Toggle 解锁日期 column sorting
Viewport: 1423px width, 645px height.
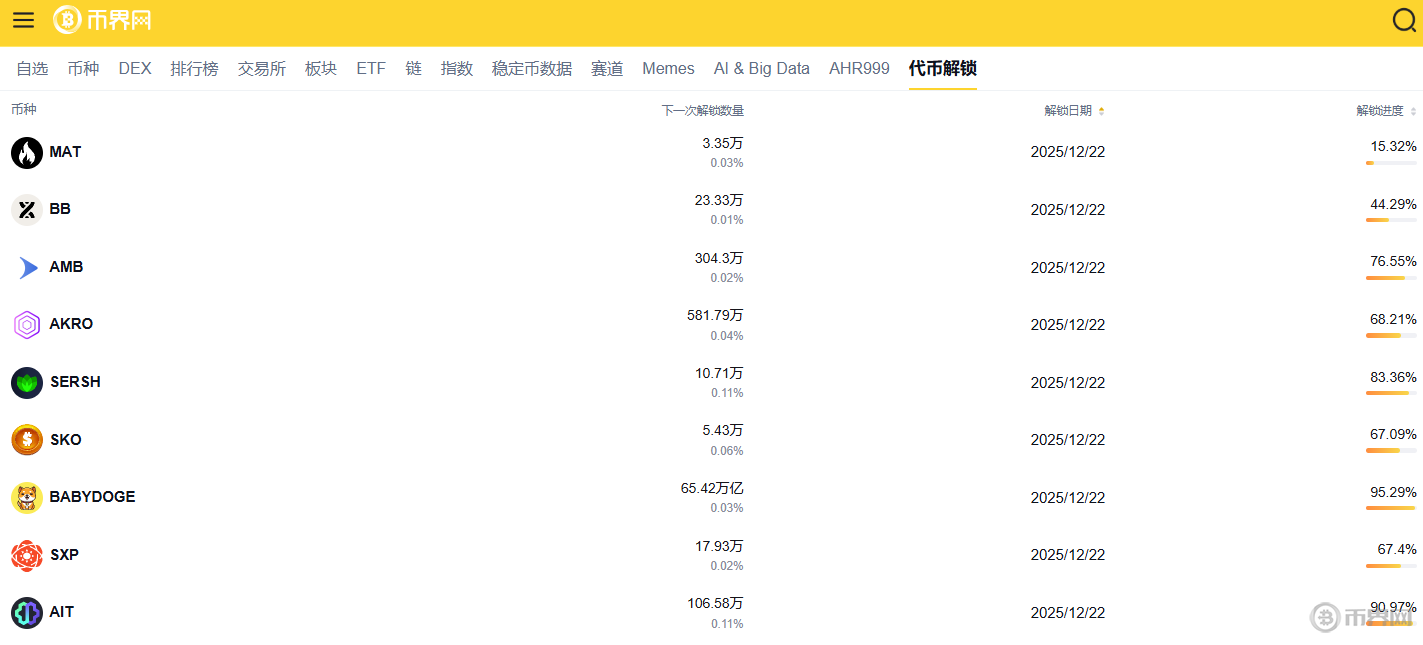pyautogui.click(x=1073, y=111)
